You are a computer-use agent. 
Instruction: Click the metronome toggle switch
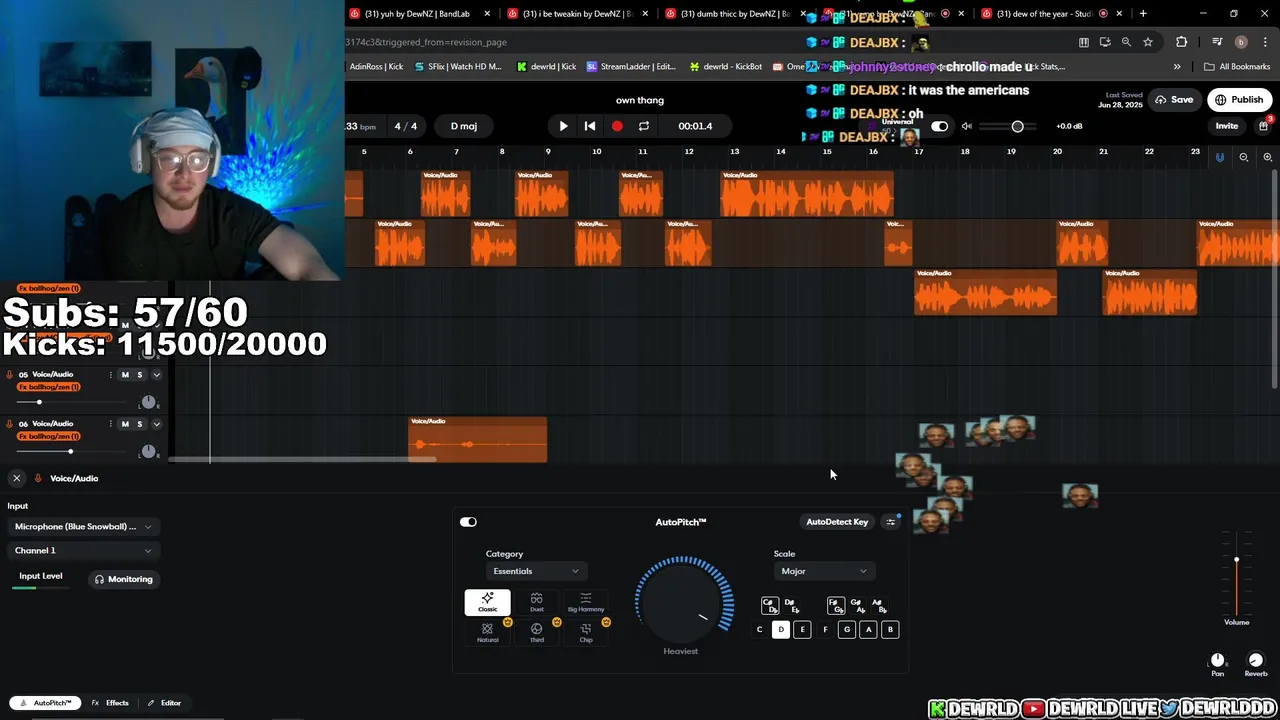939,126
